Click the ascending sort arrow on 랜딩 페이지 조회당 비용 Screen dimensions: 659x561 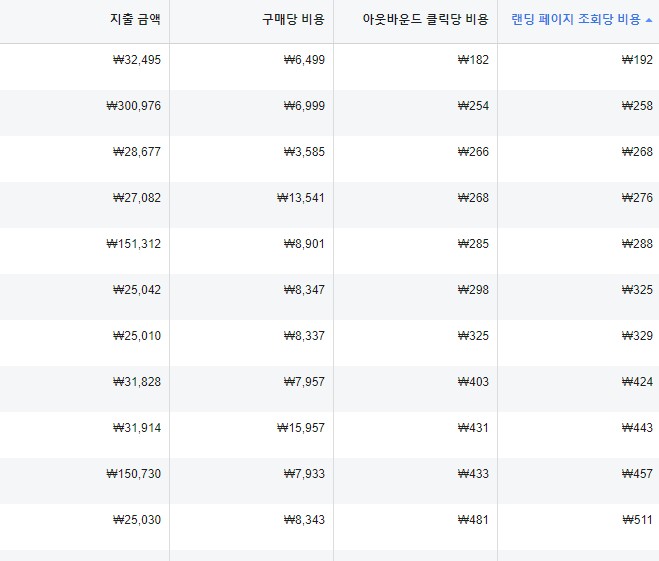point(649,20)
